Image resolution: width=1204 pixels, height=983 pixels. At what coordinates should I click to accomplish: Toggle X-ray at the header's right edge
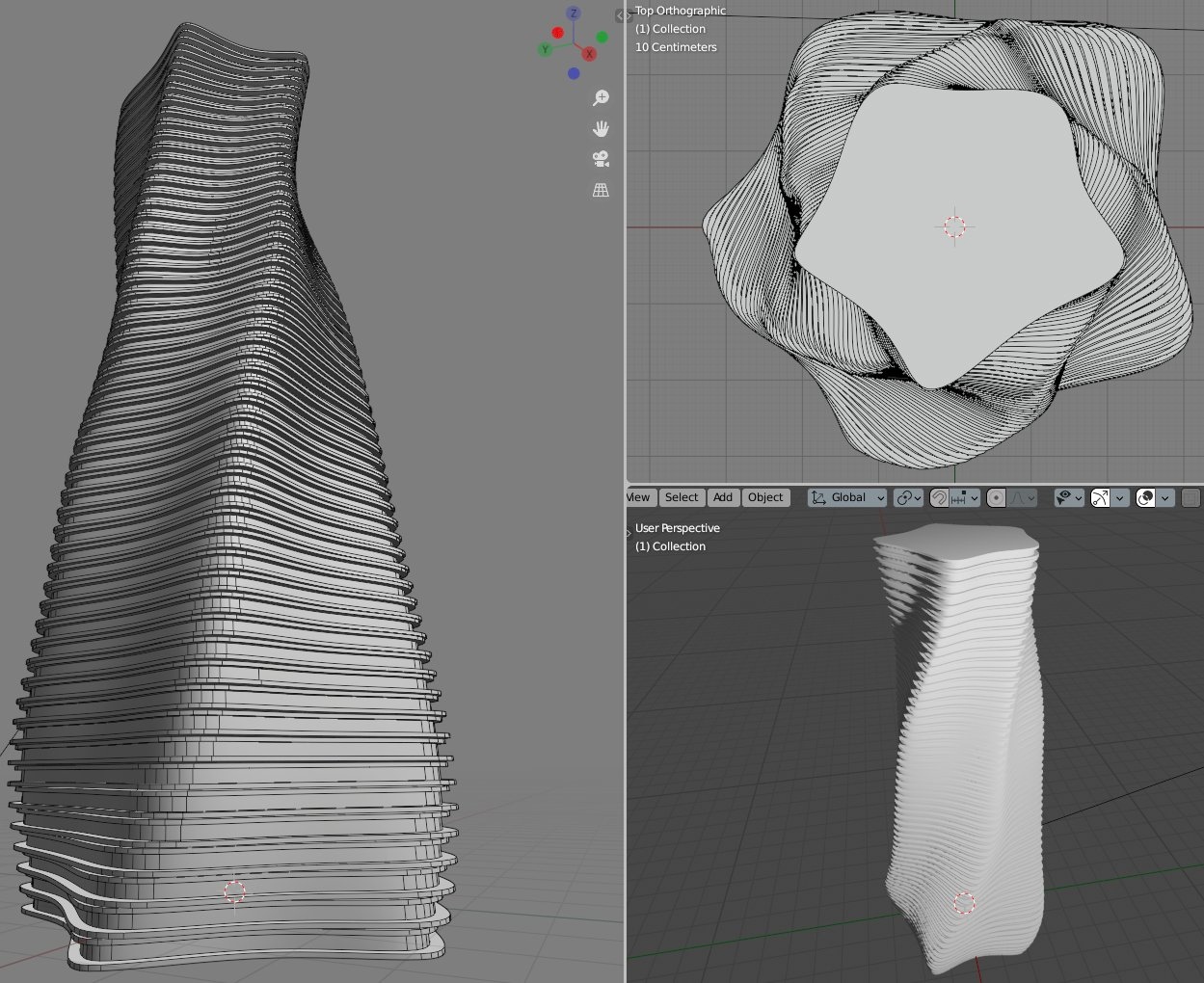[1191, 497]
